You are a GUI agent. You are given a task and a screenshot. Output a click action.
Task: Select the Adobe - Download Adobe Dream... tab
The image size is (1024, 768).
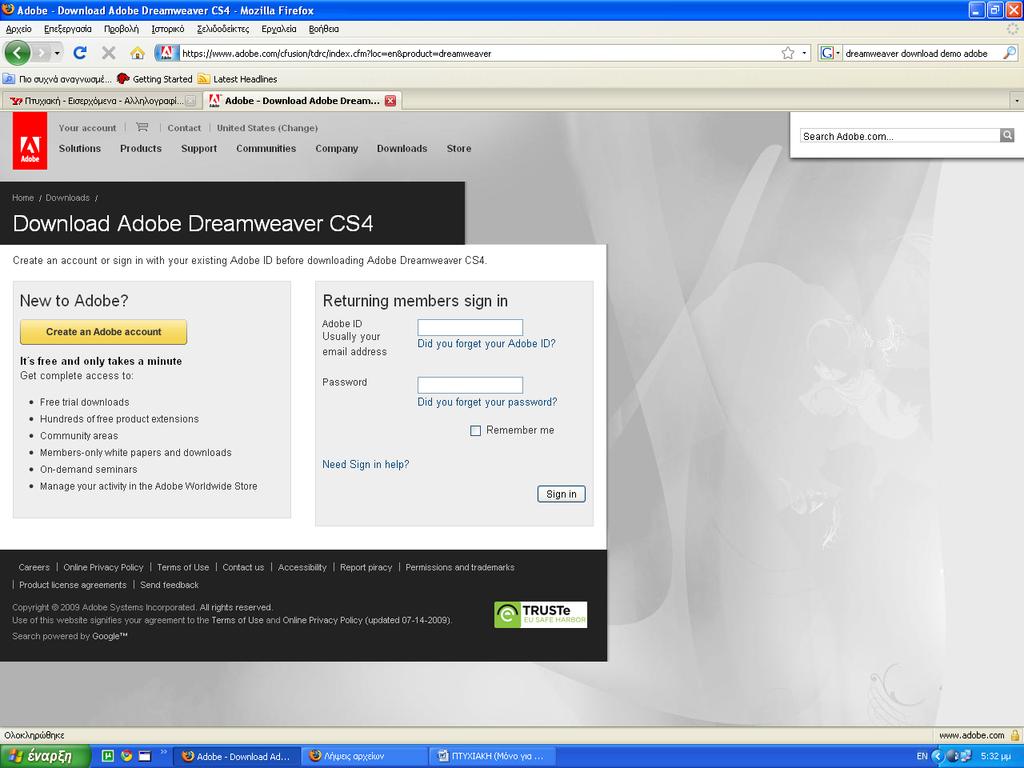coord(302,101)
